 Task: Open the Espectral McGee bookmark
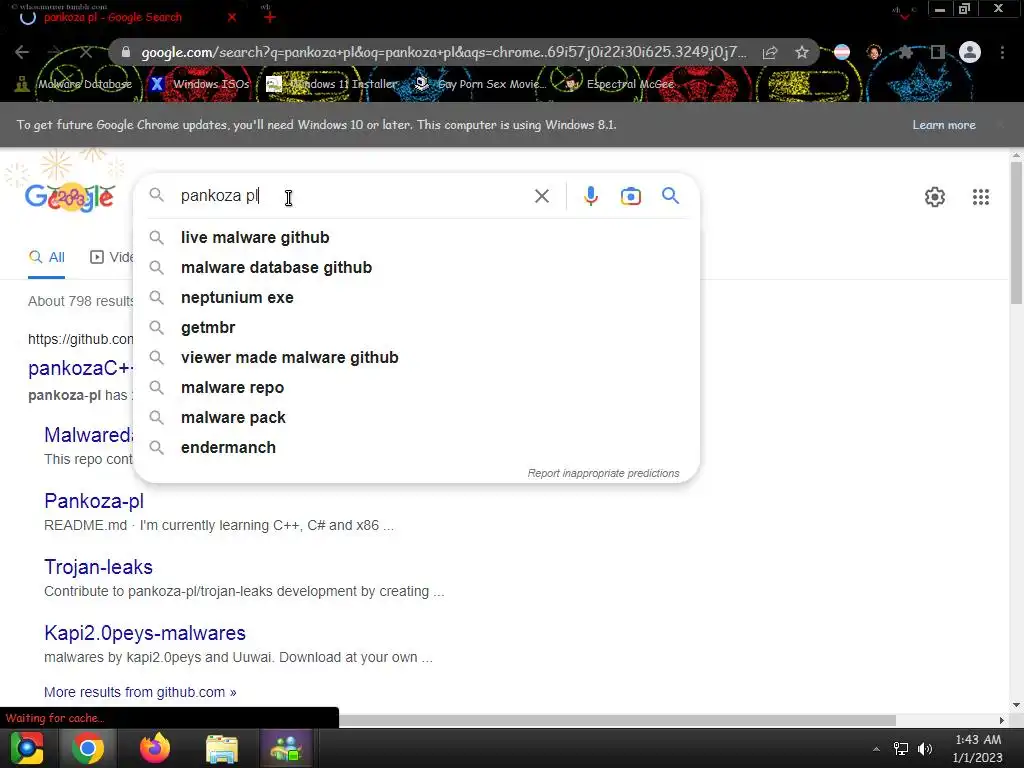point(620,84)
